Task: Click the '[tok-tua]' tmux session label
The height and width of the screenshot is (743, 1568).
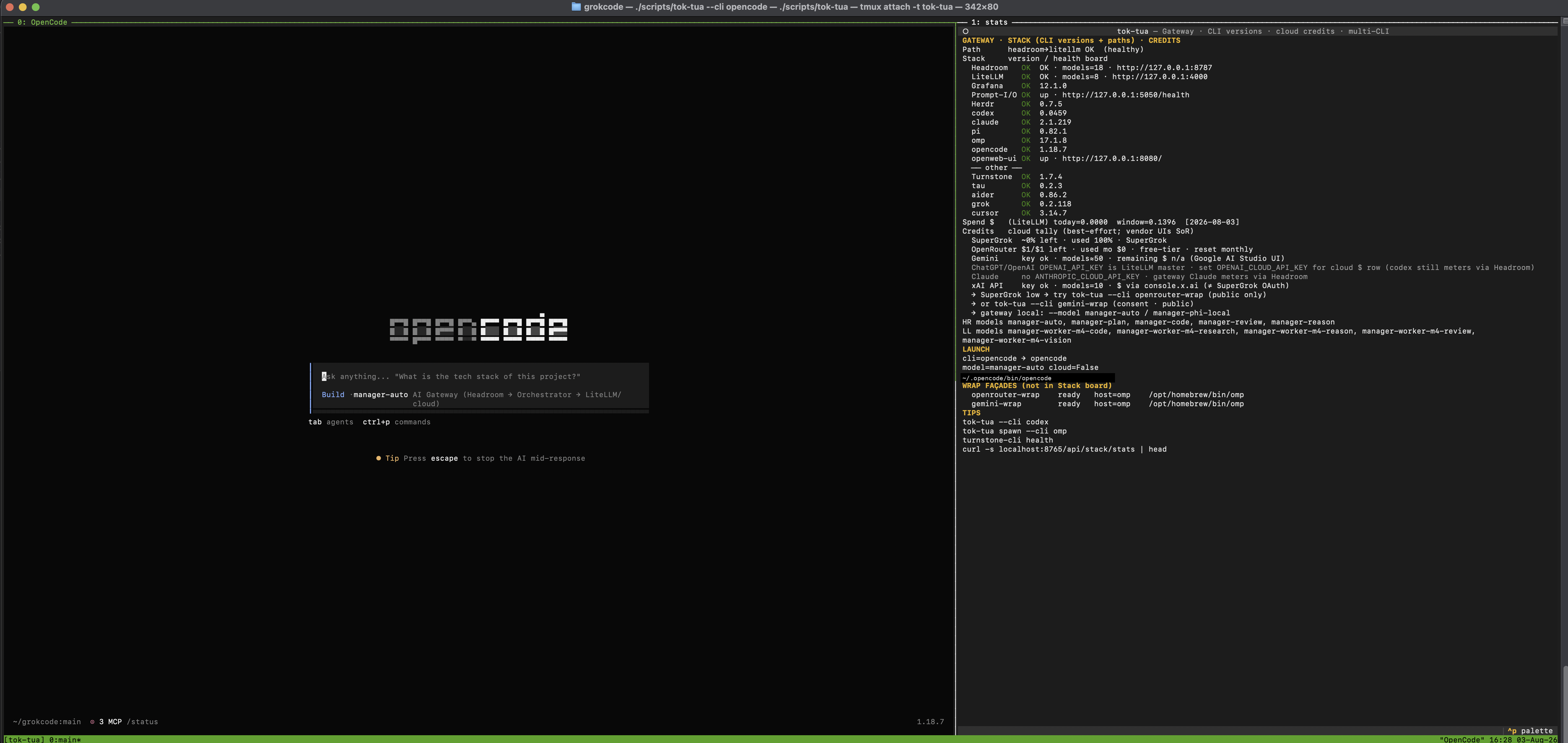Action: tap(24, 739)
